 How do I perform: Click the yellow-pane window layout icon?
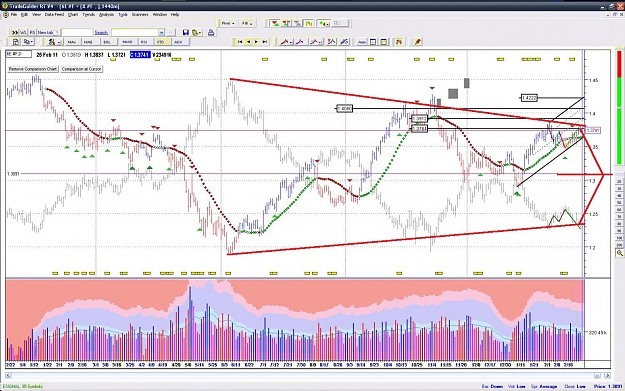[x=383, y=42]
